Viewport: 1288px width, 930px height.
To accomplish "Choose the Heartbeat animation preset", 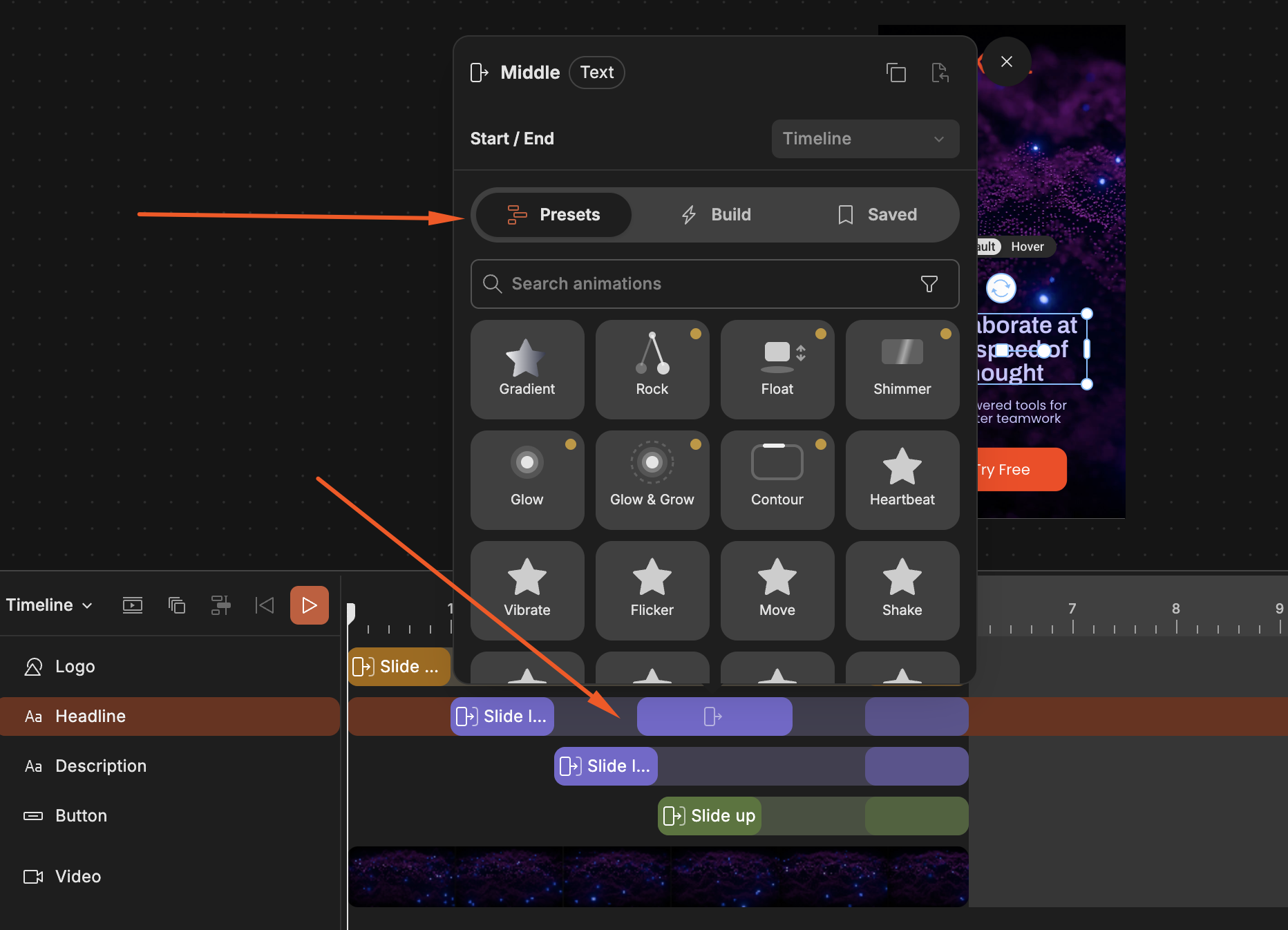I will 902,480.
